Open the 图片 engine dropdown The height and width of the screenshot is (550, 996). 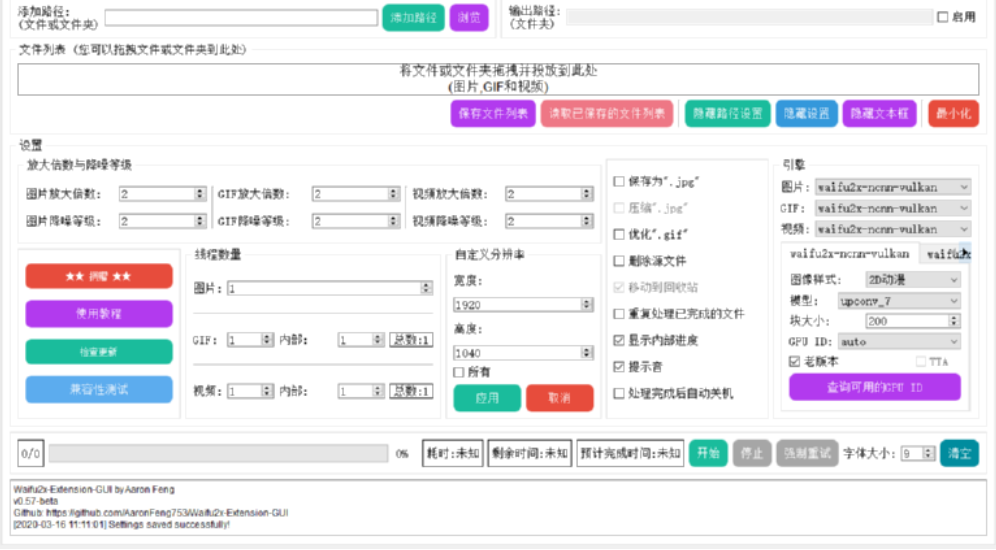tap(892, 187)
